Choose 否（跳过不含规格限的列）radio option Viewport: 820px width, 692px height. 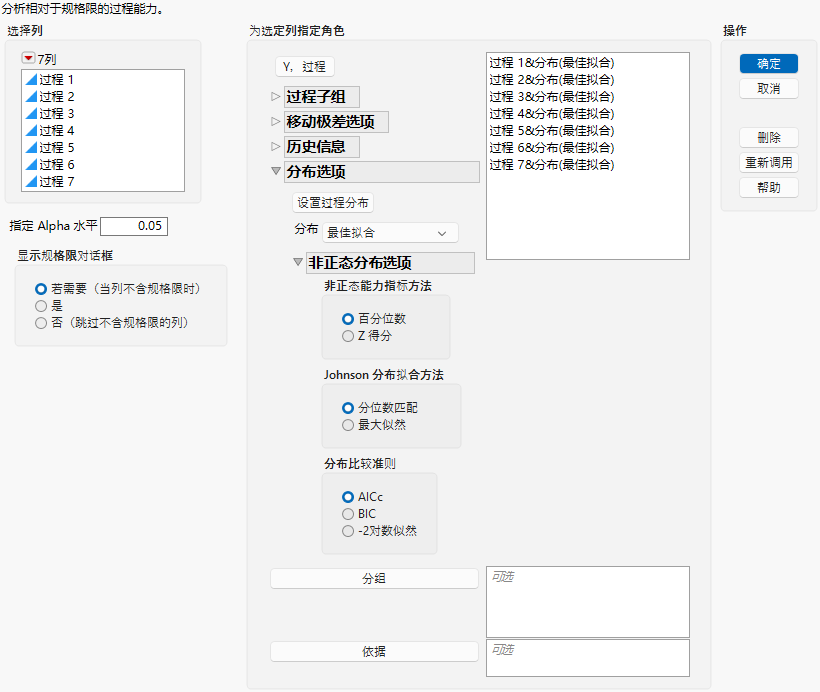(x=41, y=323)
